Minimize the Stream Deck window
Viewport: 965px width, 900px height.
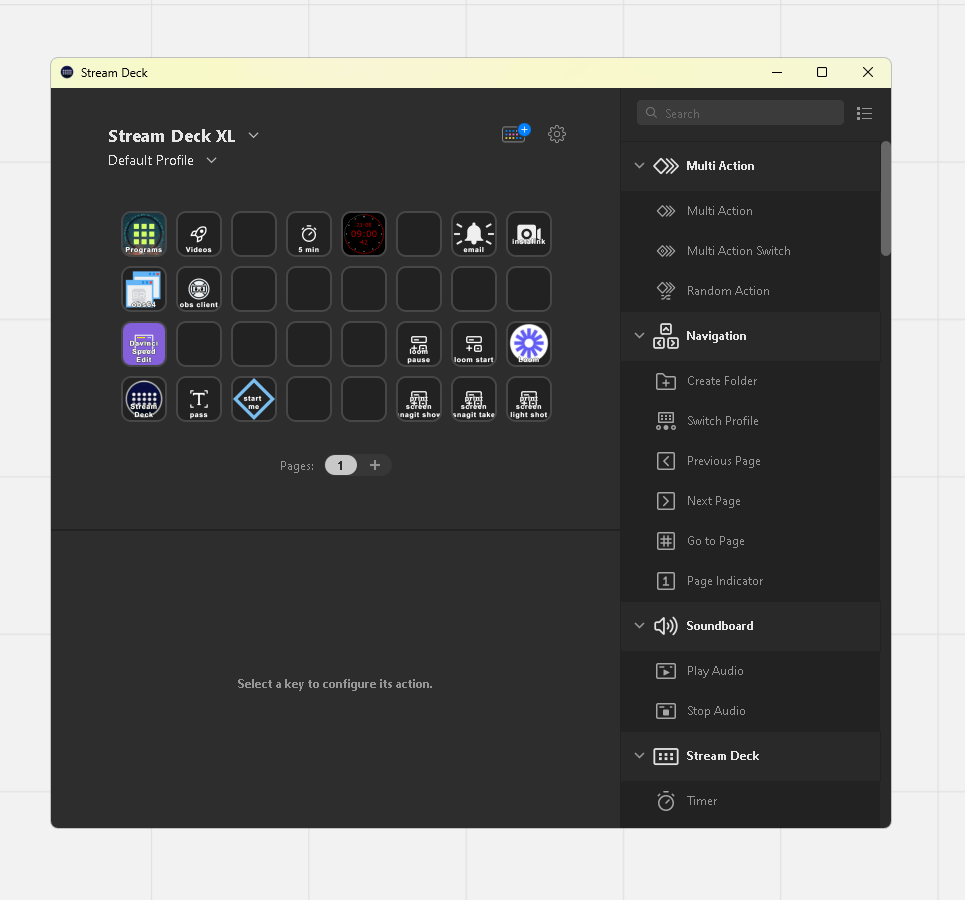point(777,73)
